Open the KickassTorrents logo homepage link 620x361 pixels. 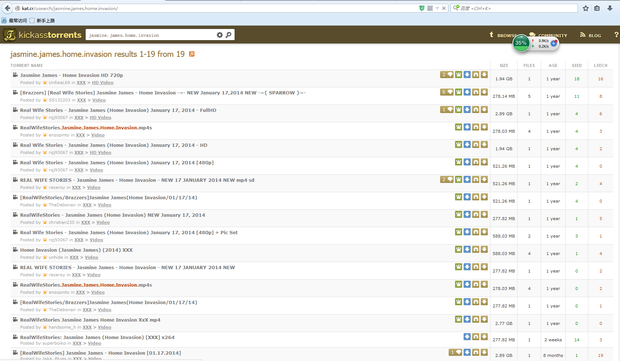(x=43, y=35)
